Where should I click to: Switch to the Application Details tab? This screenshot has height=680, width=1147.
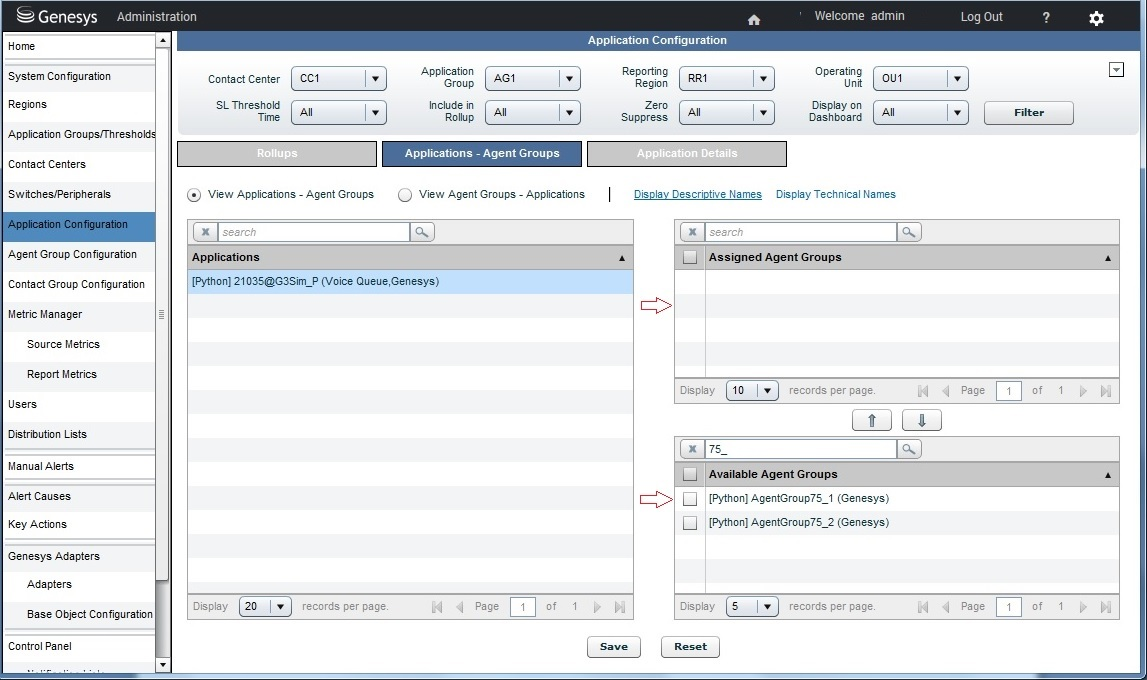(x=687, y=154)
